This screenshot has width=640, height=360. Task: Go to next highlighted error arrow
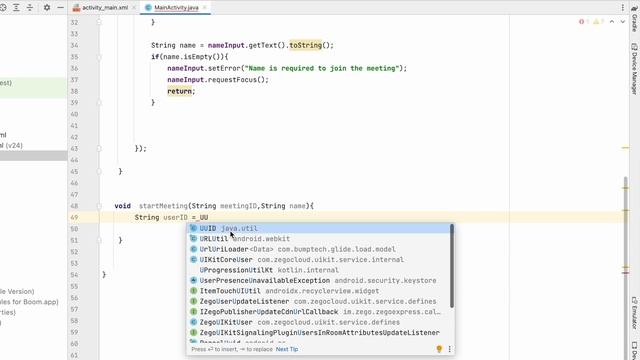[x=622, y=22]
